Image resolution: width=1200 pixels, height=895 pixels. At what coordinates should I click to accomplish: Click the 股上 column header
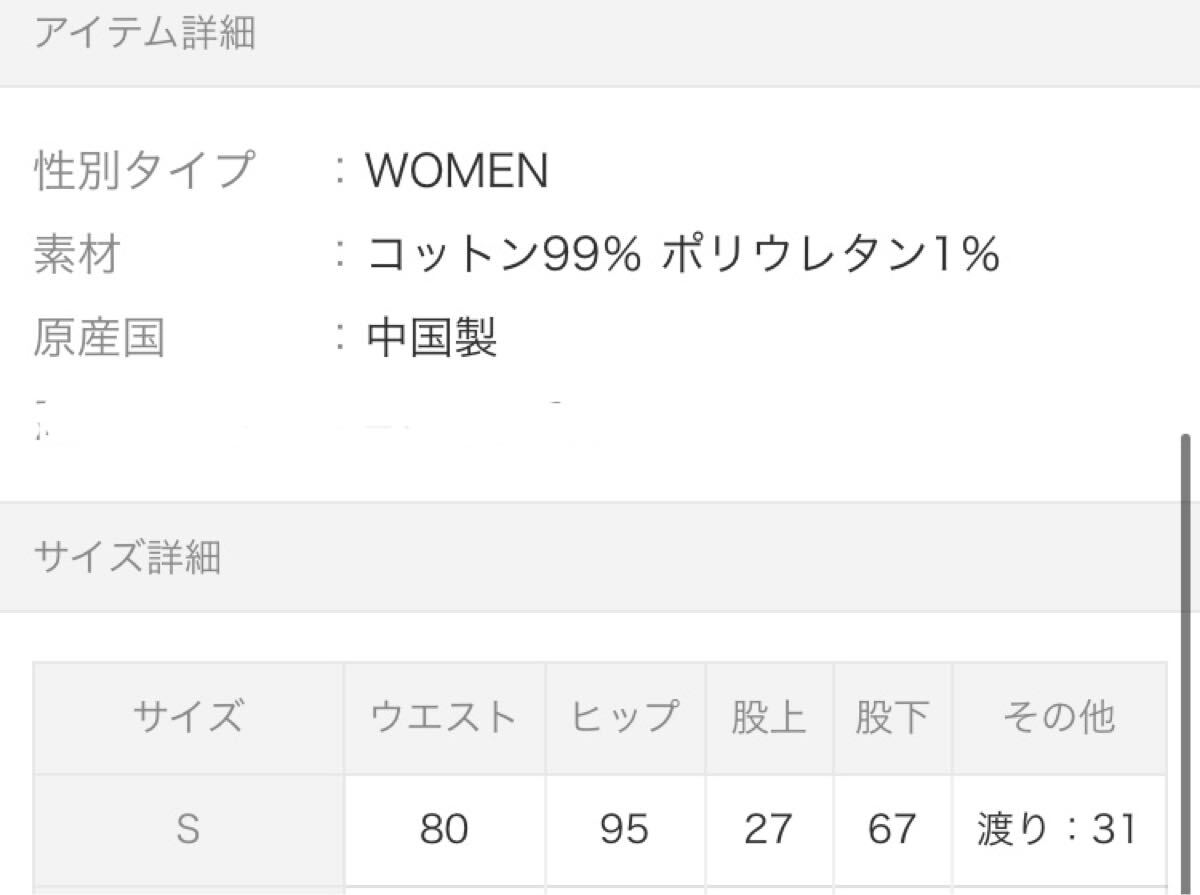point(768,717)
